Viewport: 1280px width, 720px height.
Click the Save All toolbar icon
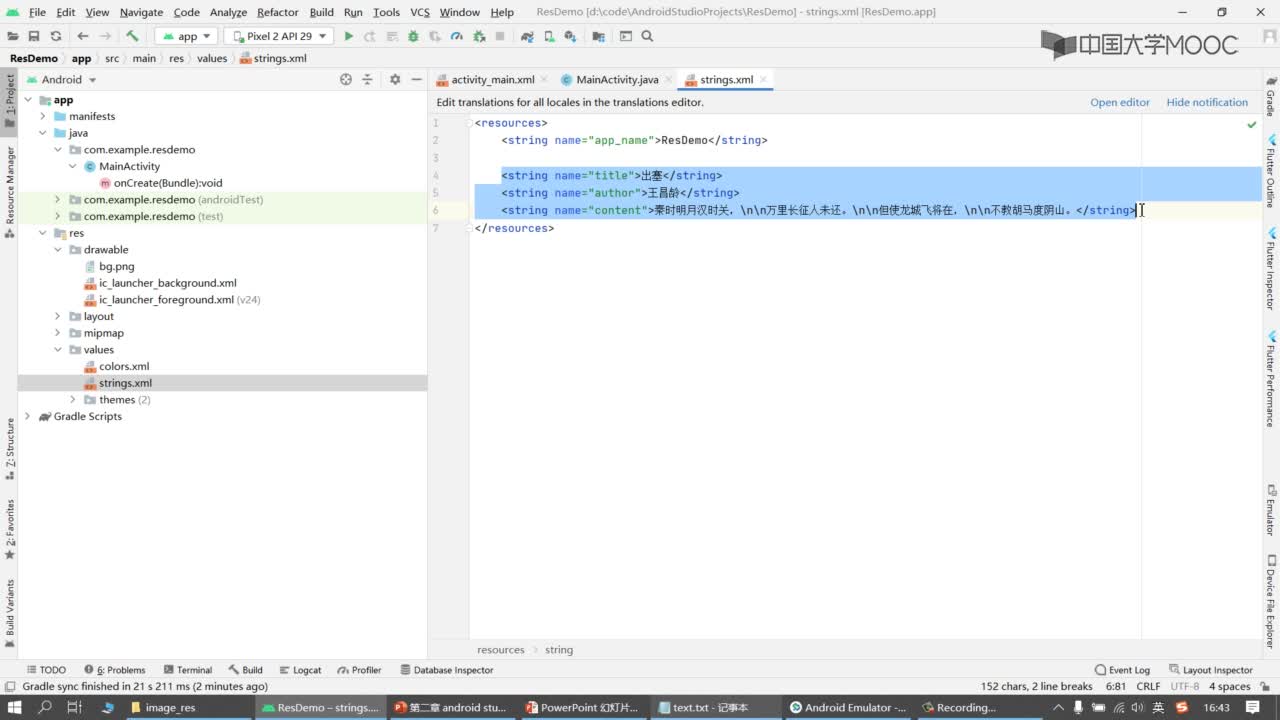point(34,36)
